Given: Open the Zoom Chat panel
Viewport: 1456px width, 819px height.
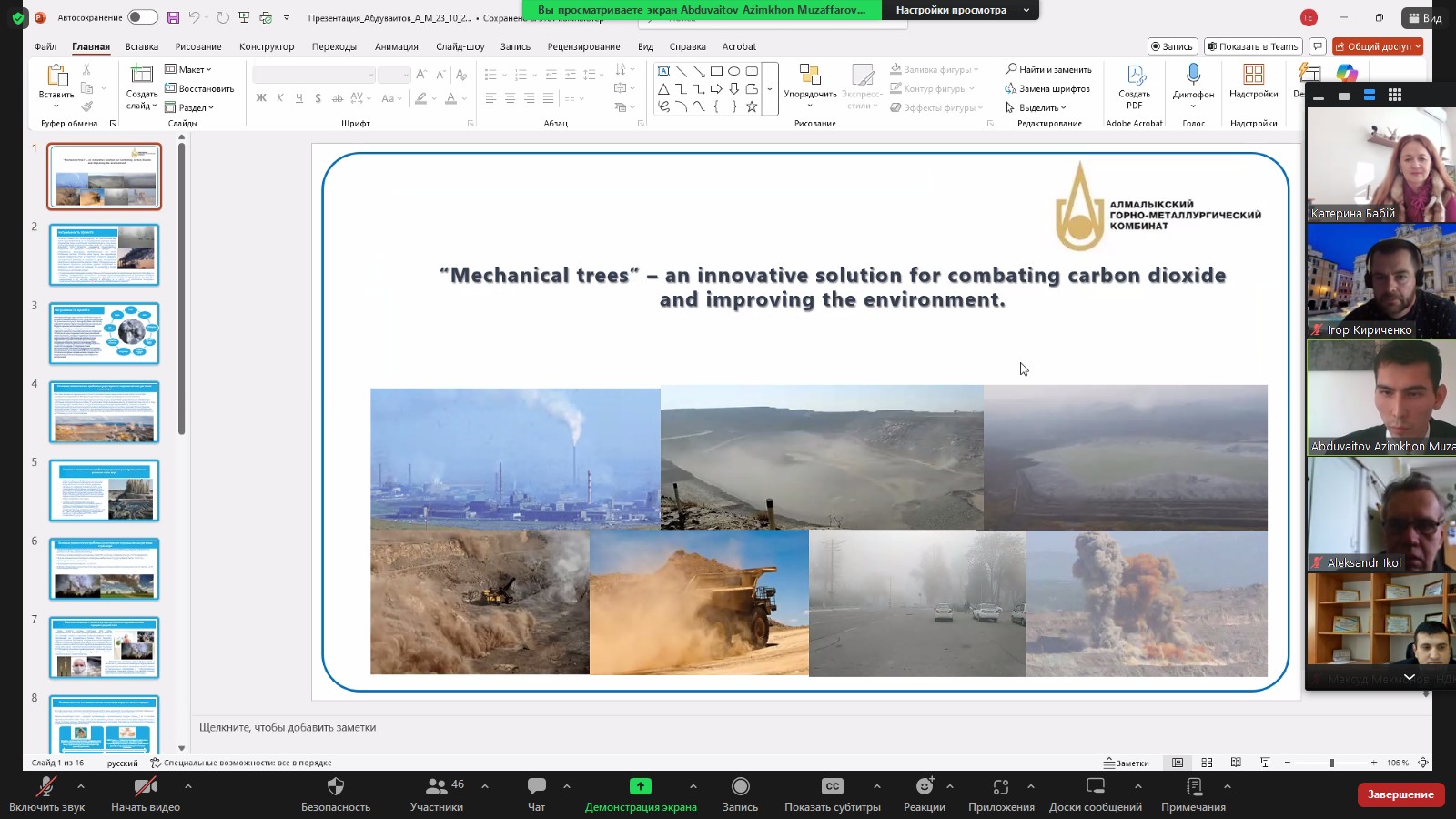Looking at the screenshot, I should 536,787.
